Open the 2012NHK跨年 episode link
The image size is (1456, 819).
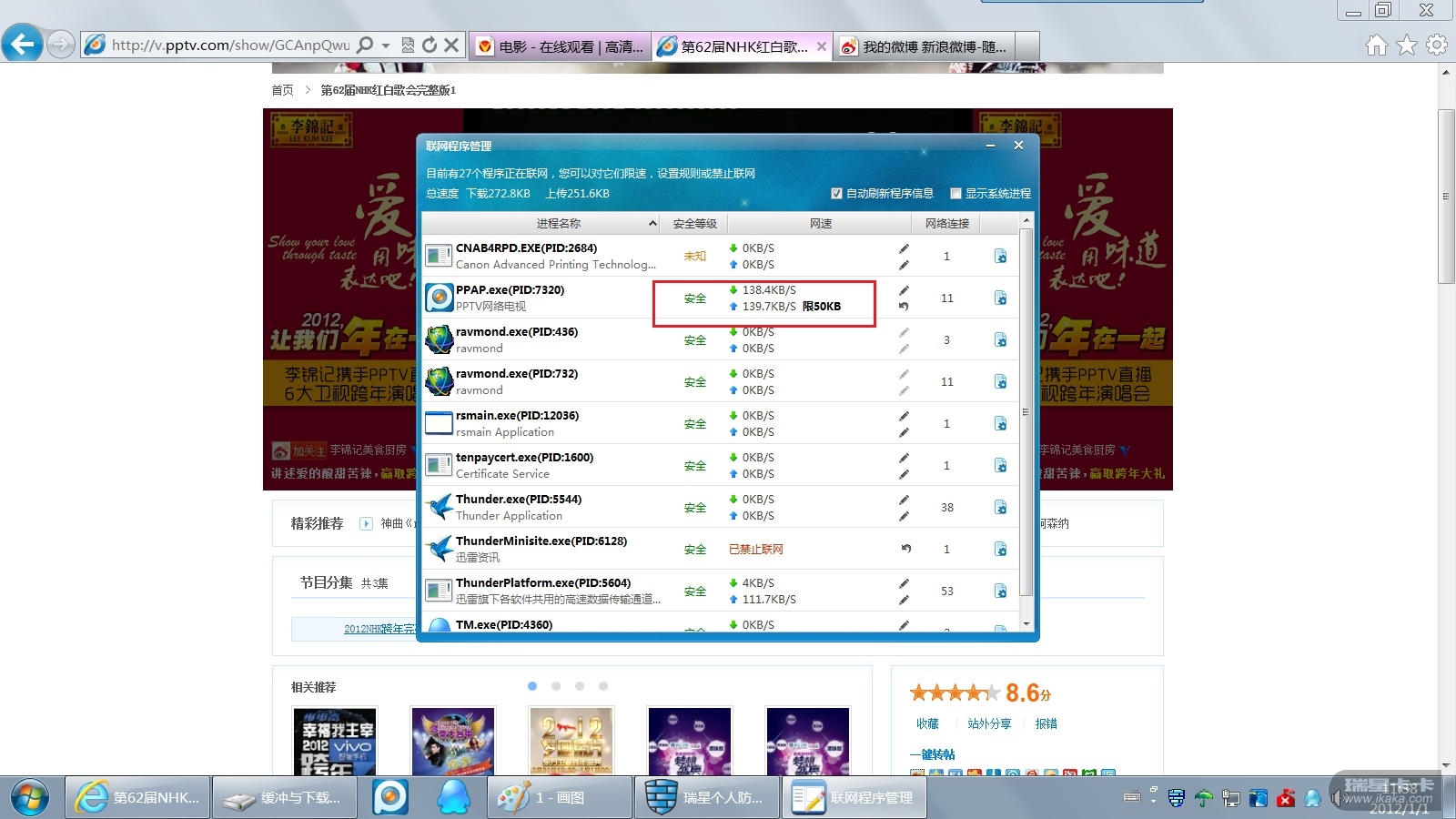click(379, 629)
